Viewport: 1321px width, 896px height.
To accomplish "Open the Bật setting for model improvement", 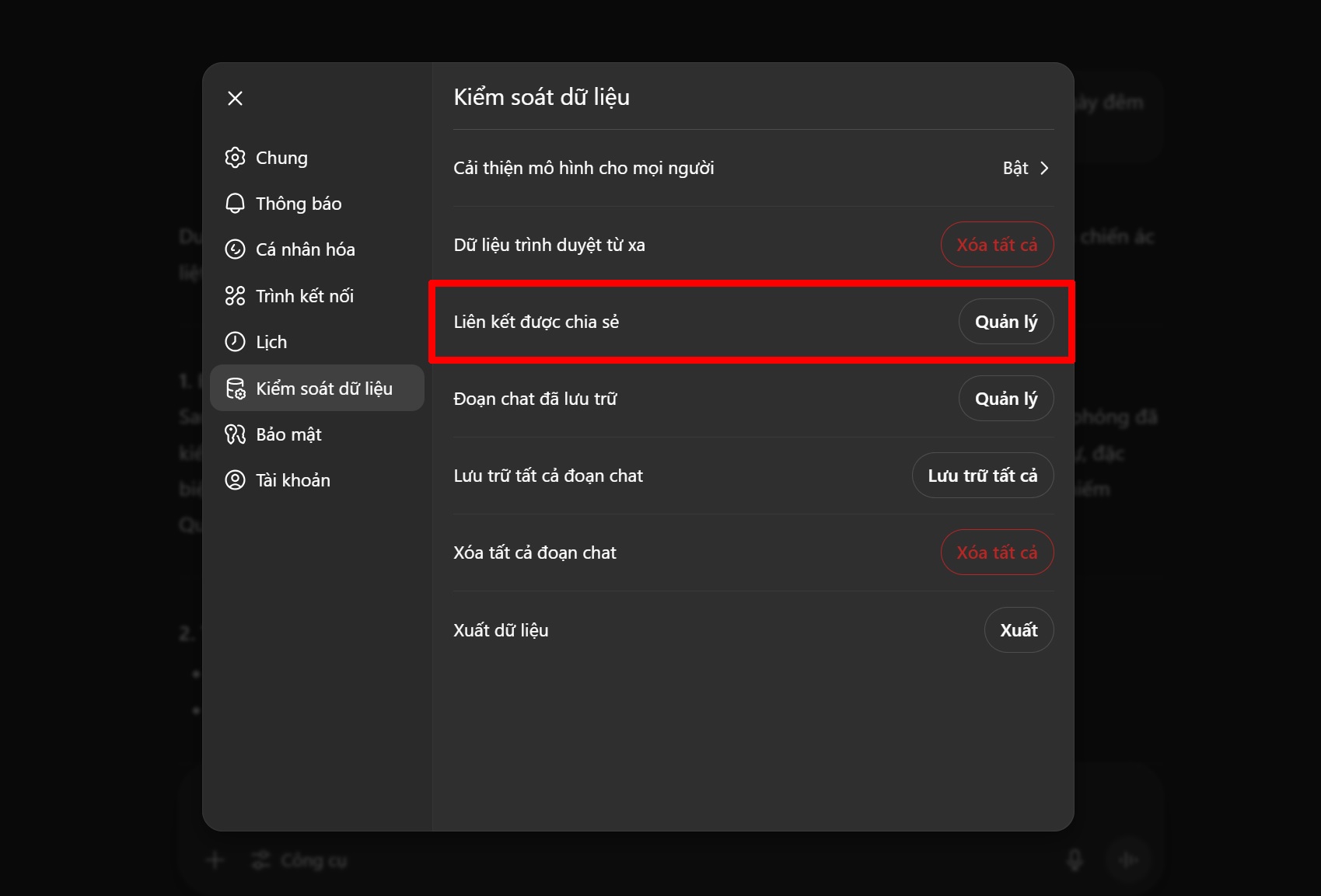I will click(x=1015, y=169).
